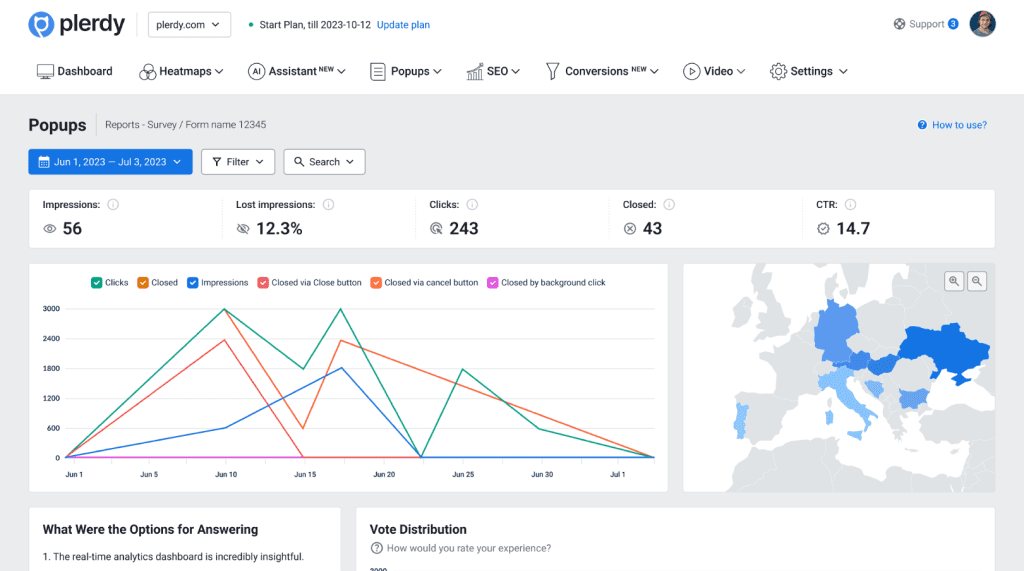
Task: Click the Conversions funnel icon
Action: point(552,71)
